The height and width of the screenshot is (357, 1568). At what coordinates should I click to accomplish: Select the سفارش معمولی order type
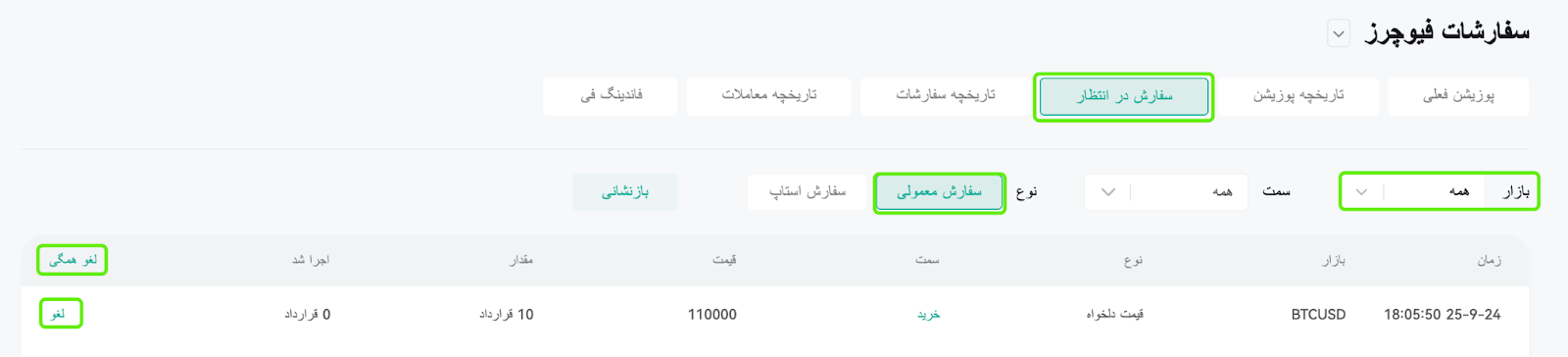click(x=940, y=192)
